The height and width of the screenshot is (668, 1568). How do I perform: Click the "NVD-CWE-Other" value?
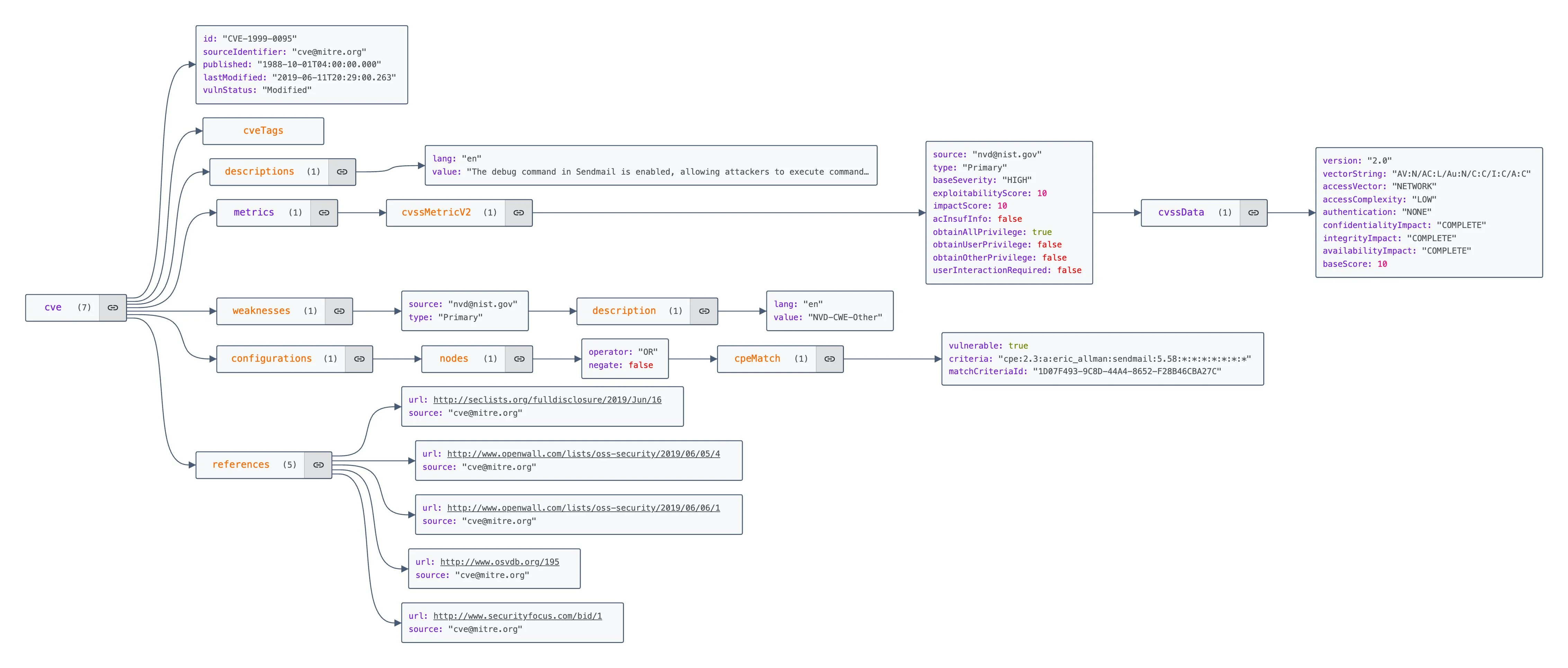coord(845,318)
